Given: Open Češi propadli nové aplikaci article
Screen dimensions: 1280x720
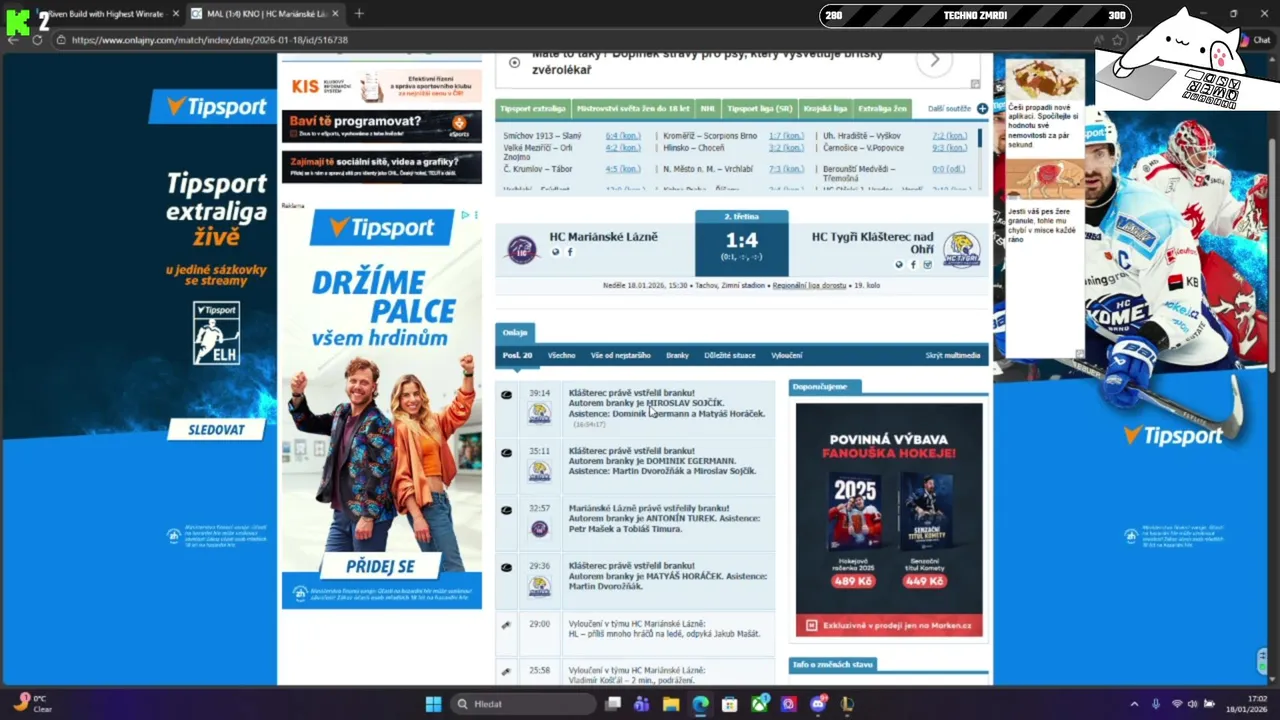Looking at the screenshot, I should click(x=1045, y=105).
